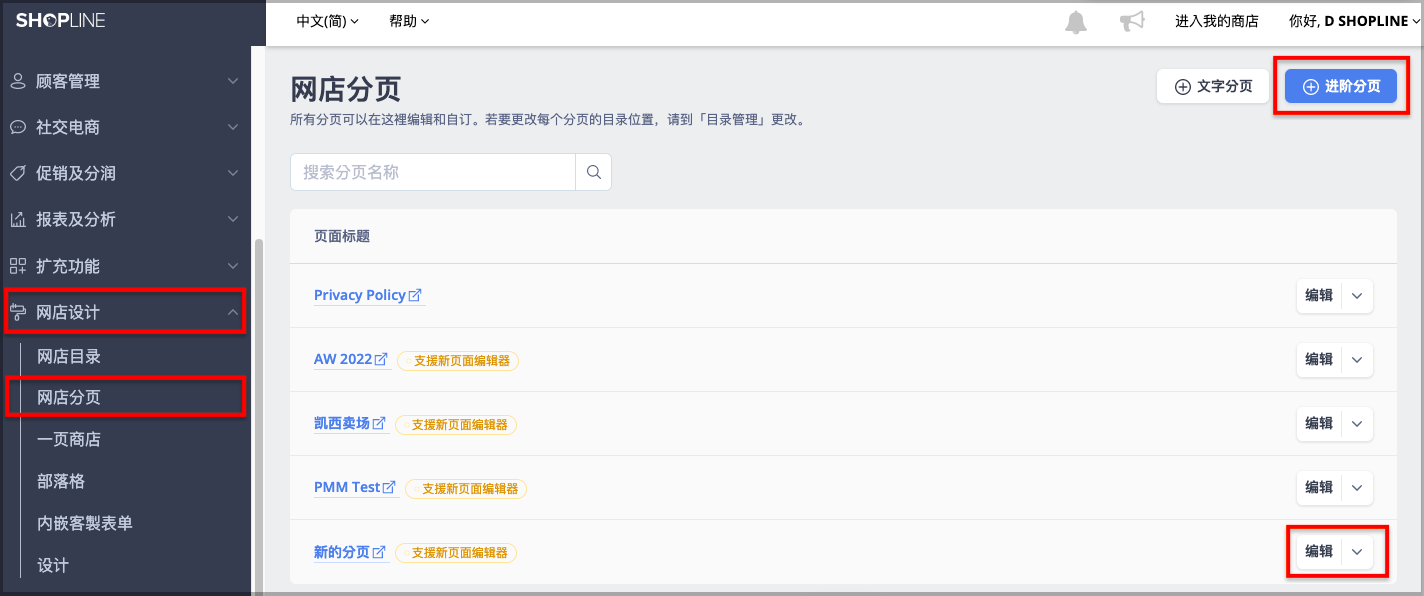Click the notification bell icon

(1076, 22)
